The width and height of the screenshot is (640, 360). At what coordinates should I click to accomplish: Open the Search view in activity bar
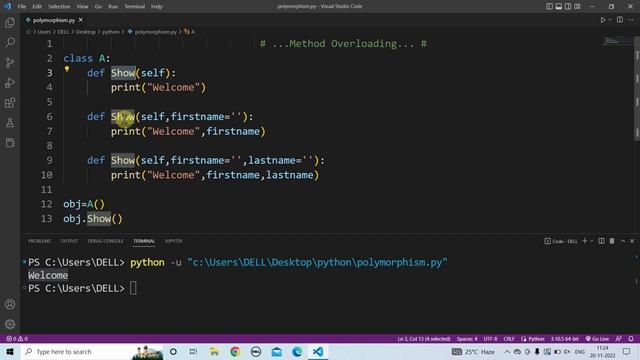click(x=10, y=42)
